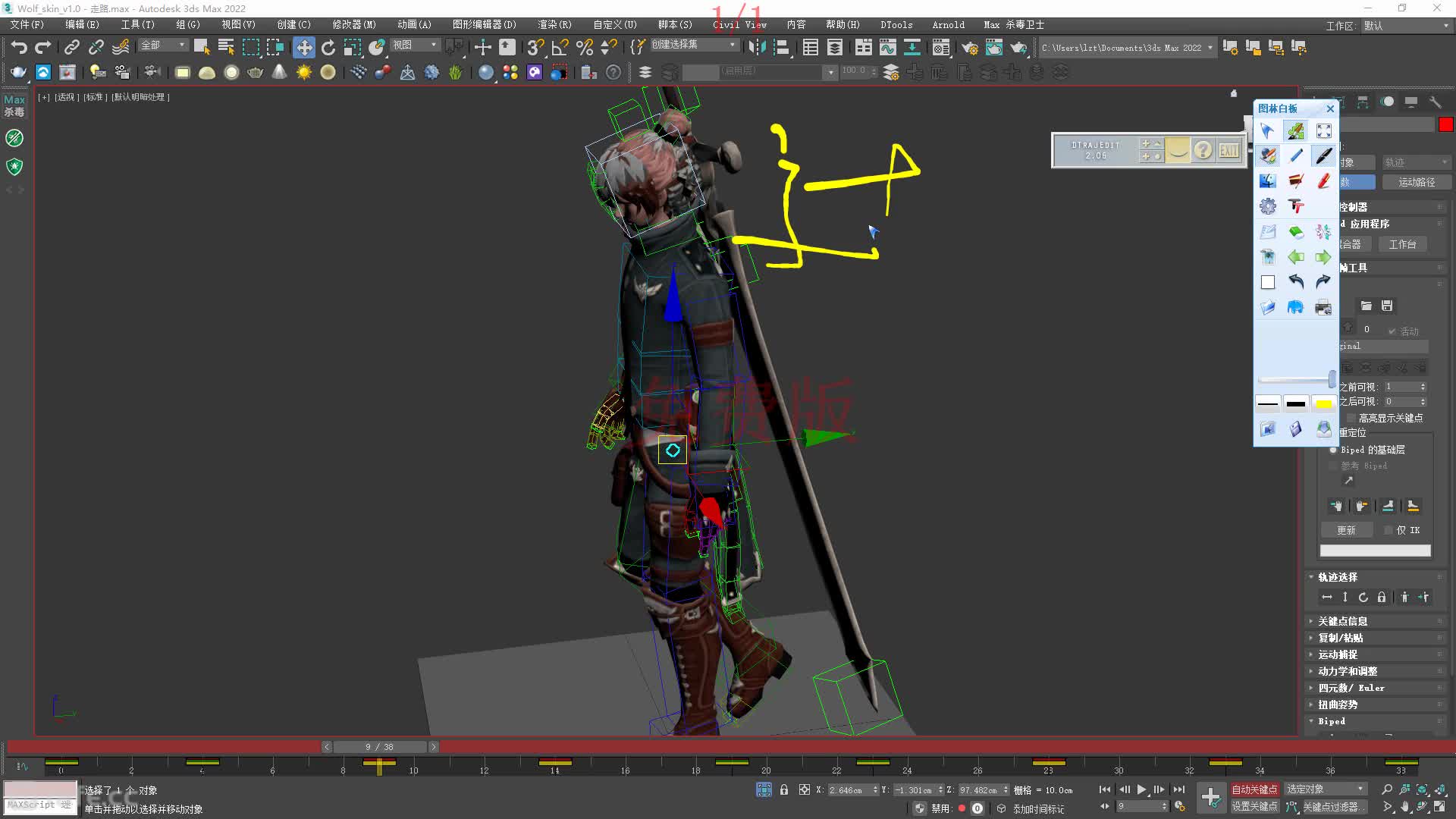
Task: Toggle the 仅 IK checkbox
Action: tap(1389, 530)
